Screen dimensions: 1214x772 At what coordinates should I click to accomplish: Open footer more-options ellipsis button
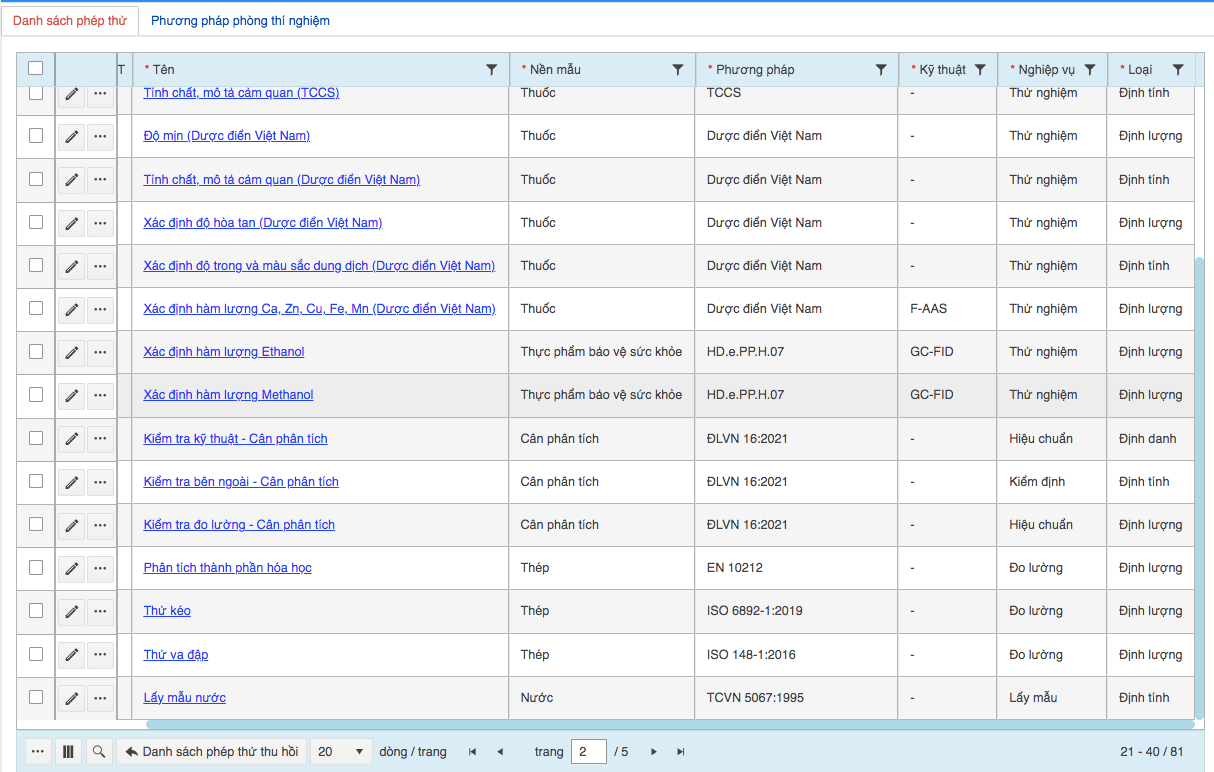[x=38, y=752]
